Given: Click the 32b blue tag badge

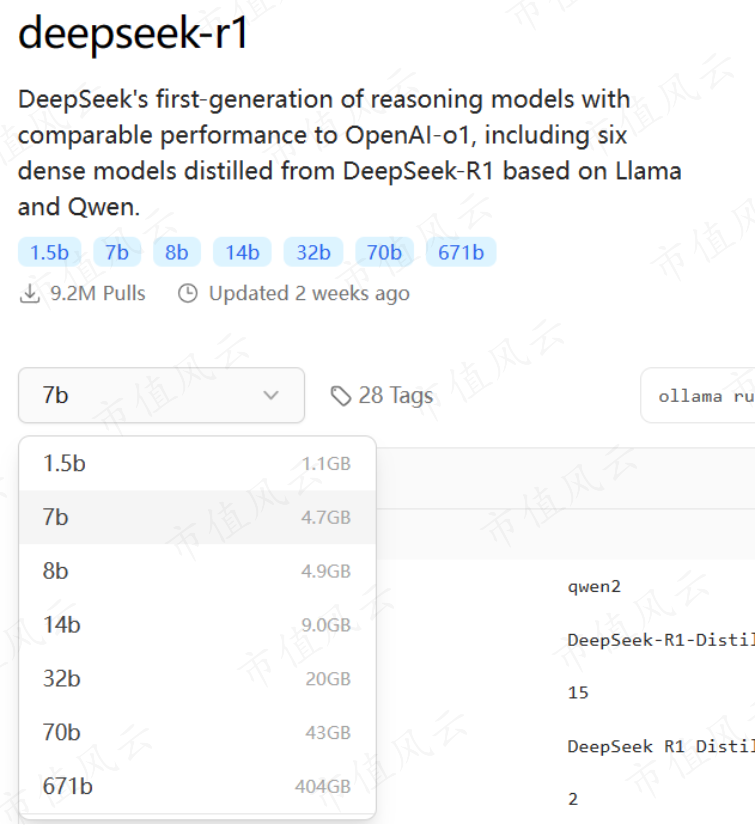Looking at the screenshot, I should coord(314,252).
